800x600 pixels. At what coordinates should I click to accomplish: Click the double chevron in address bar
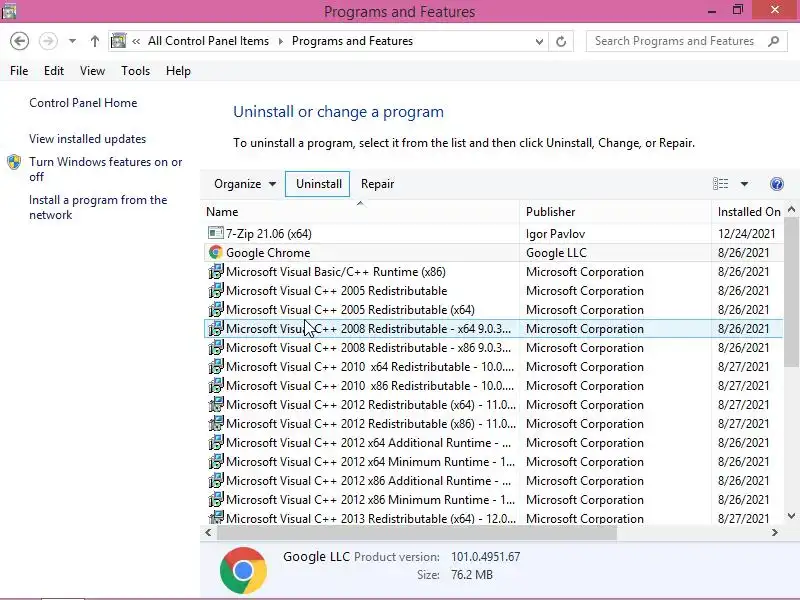pyautogui.click(x=136, y=41)
